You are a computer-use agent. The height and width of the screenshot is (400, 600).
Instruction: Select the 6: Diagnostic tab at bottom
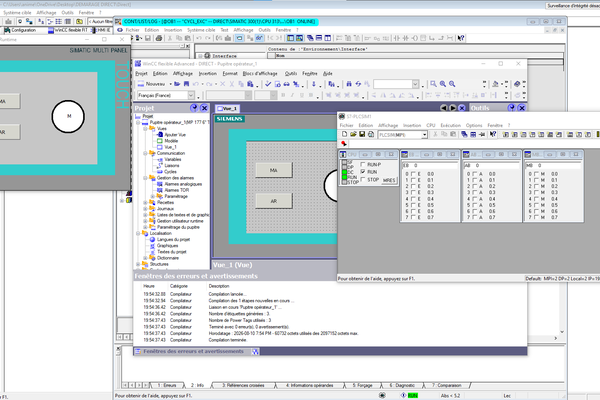point(402,385)
